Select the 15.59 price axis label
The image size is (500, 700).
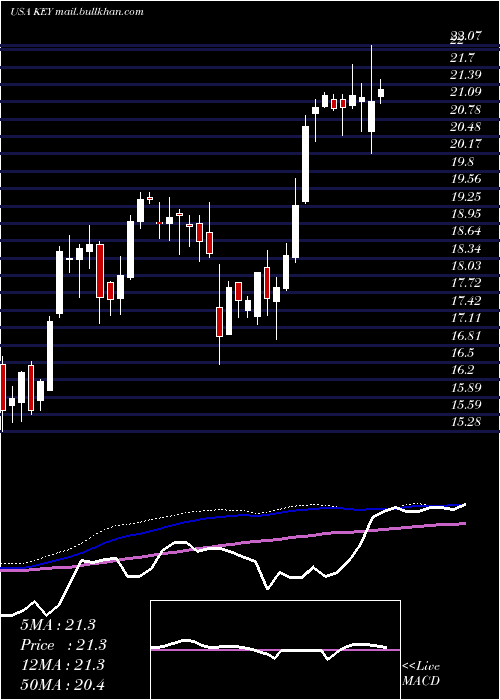coord(466,405)
